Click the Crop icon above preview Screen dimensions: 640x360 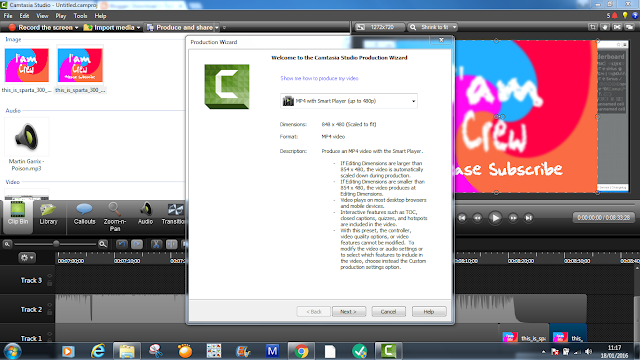point(592,27)
